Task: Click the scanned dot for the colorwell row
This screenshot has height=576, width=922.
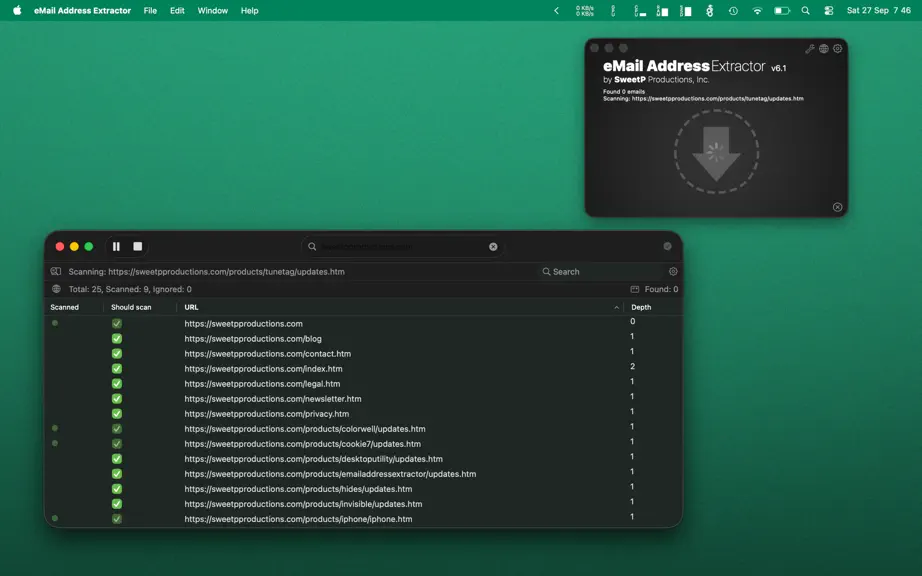Action: [x=55, y=428]
